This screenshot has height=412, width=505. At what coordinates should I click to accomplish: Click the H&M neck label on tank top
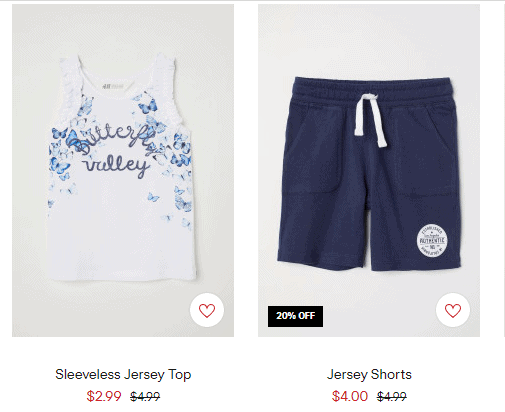point(113,86)
